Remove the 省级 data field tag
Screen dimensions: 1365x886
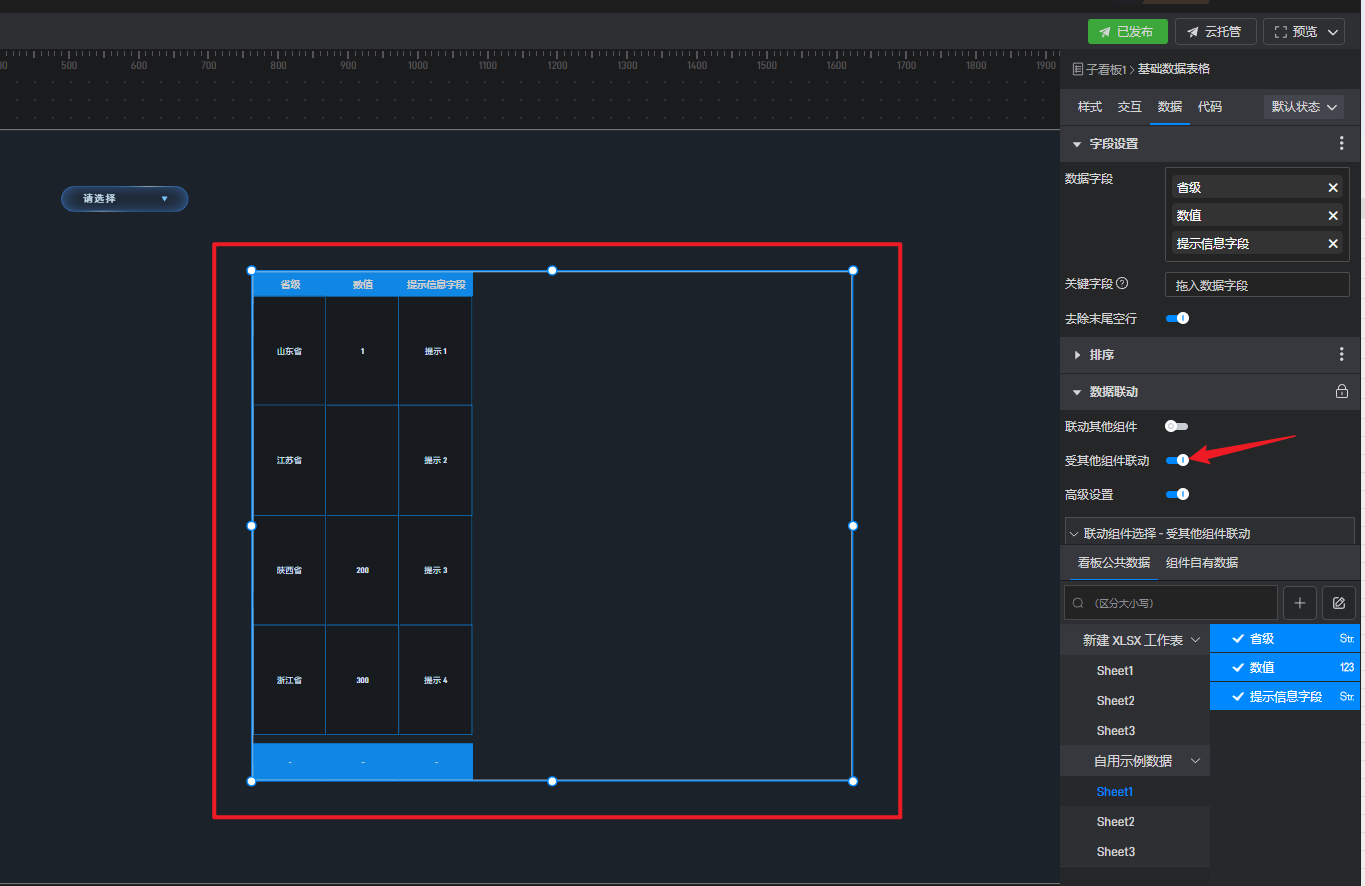coord(1332,188)
